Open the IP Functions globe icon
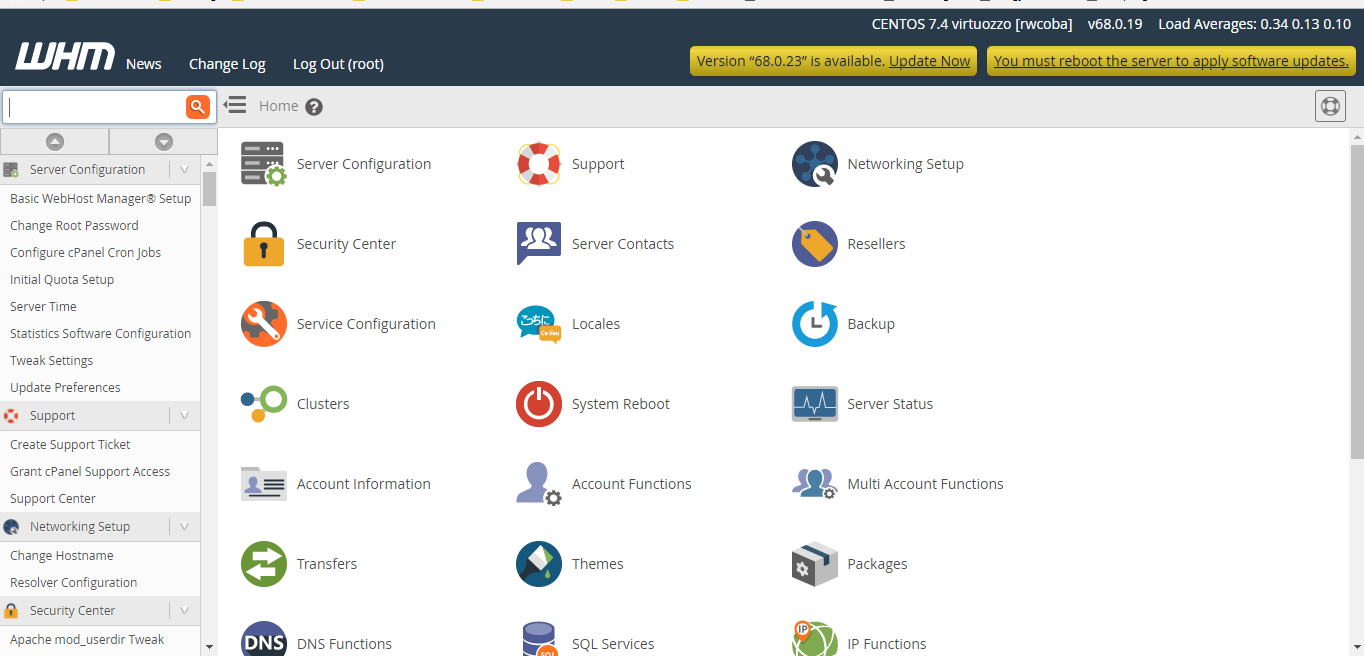1364x656 pixels. click(x=814, y=640)
